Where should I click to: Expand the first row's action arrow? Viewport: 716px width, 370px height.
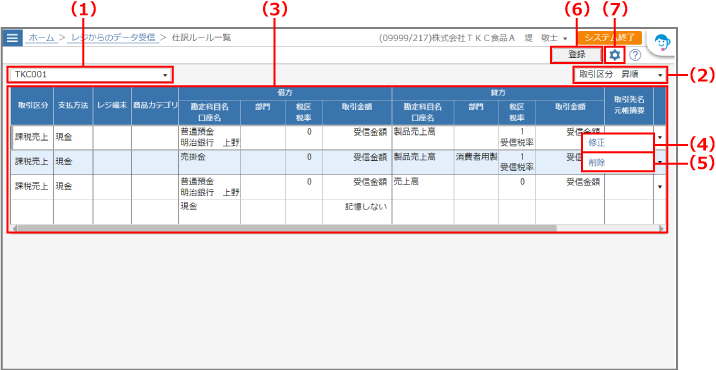click(x=659, y=137)
